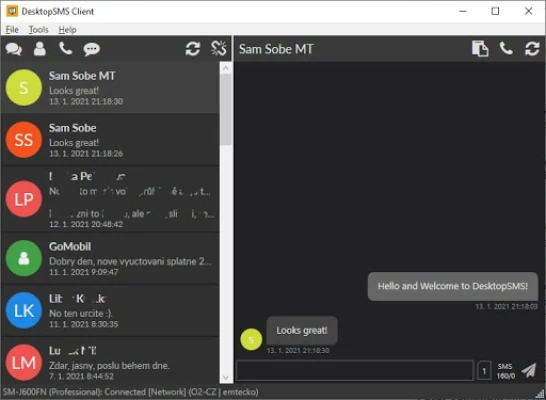Open the Tools menu

38,30
